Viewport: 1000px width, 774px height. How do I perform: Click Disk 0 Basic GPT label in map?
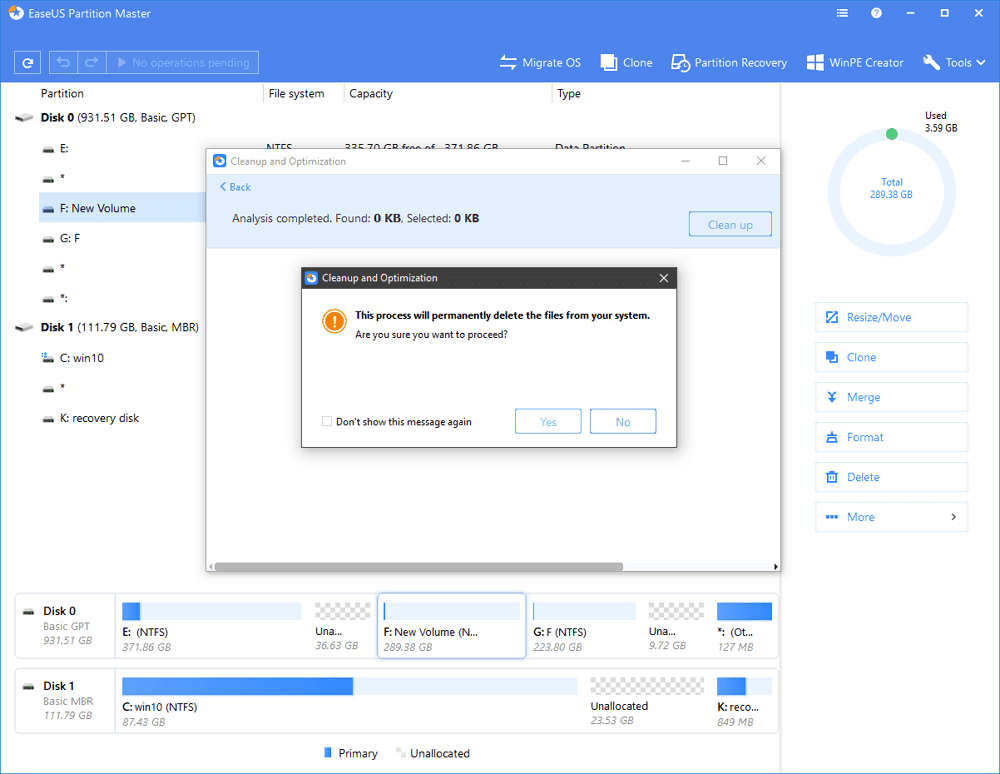pyautogui.click(x=65, y=626)
